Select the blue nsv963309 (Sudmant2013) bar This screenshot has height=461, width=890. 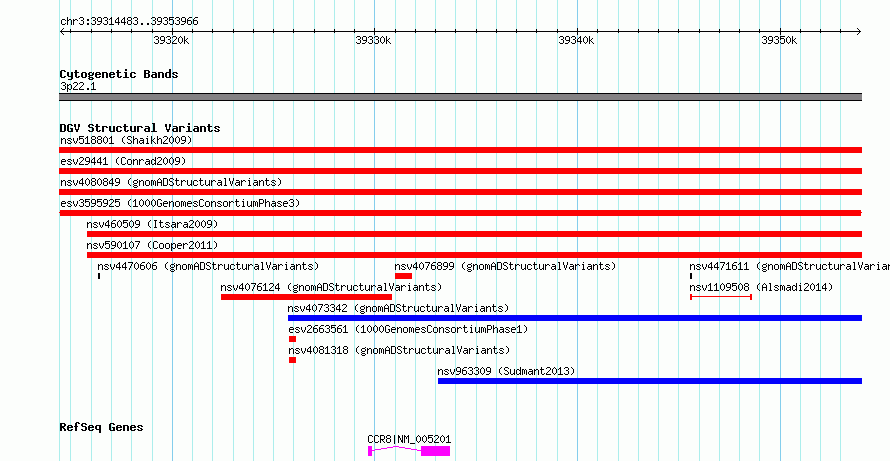[x=650, y=381]
